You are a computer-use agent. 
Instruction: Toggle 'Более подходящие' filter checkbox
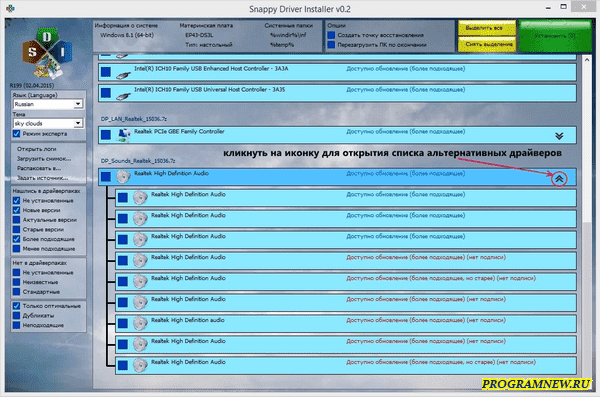coord(16,239)
